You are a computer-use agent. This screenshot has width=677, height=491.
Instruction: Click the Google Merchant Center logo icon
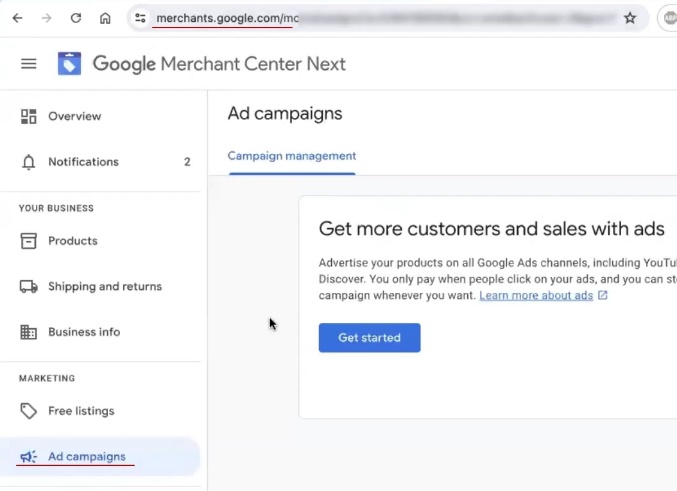[x=69, y=64]
